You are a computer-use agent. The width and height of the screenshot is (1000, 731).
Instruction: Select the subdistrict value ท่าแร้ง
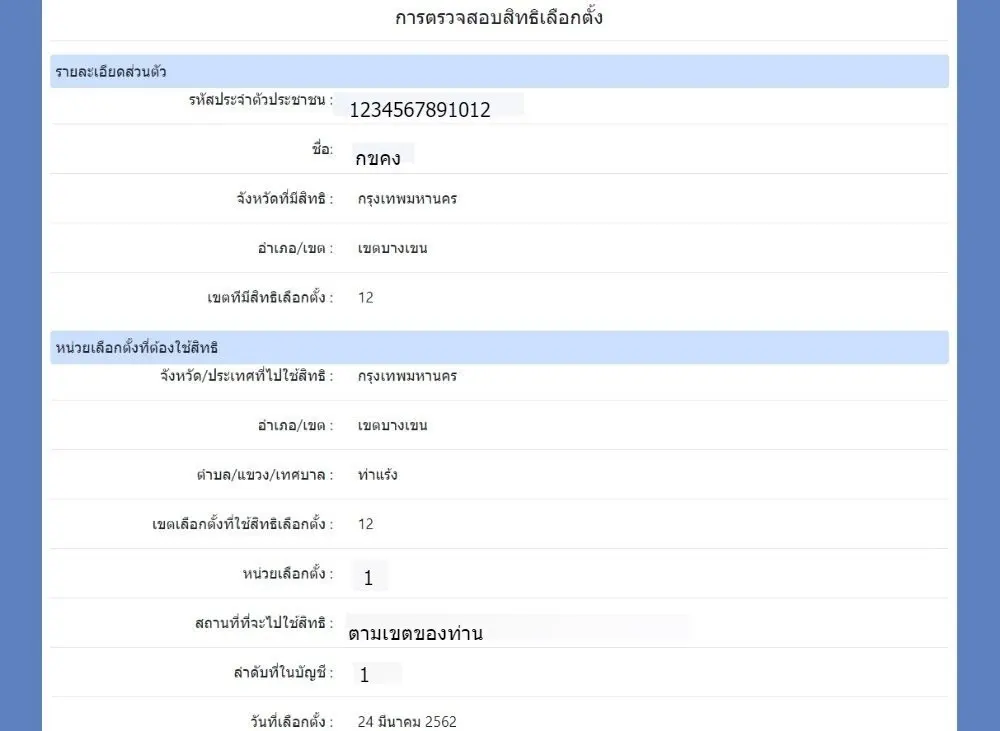pos(377,475)
